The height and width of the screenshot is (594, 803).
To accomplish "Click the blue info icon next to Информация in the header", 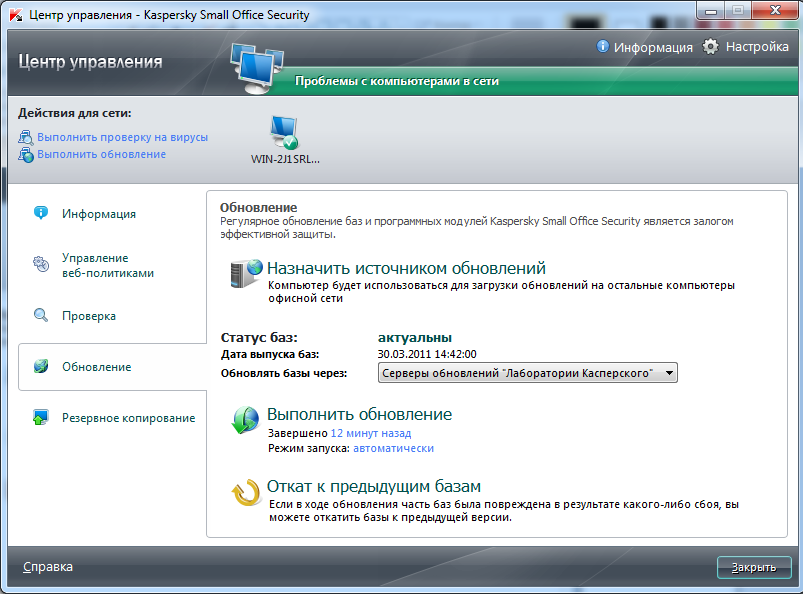I will tap(603, 47).
